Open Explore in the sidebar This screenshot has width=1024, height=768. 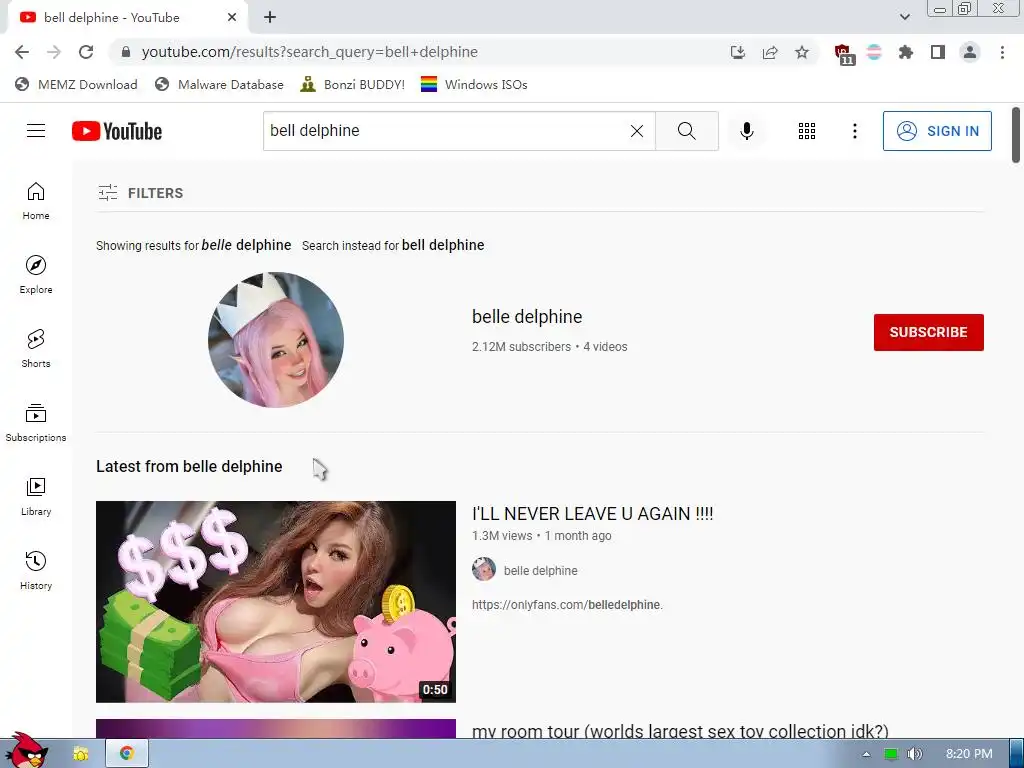pyautogui.click(x=36, y=275)
